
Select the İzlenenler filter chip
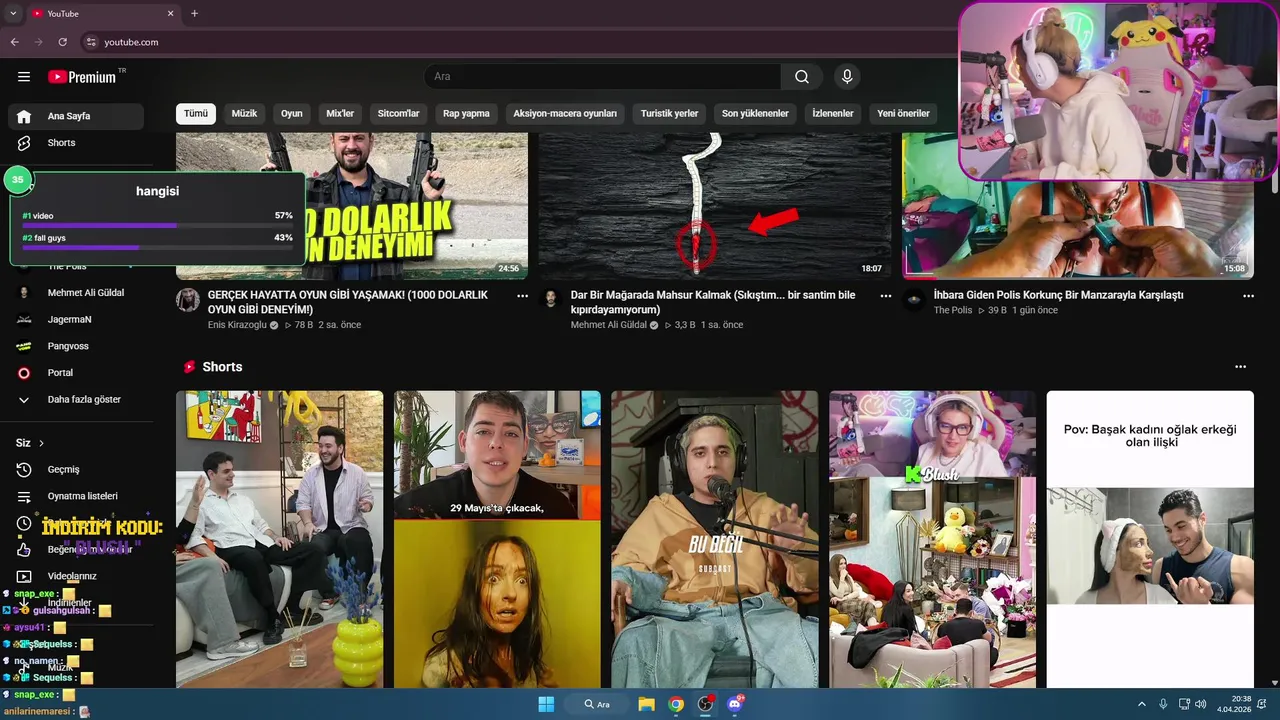(x=833, y=114)
